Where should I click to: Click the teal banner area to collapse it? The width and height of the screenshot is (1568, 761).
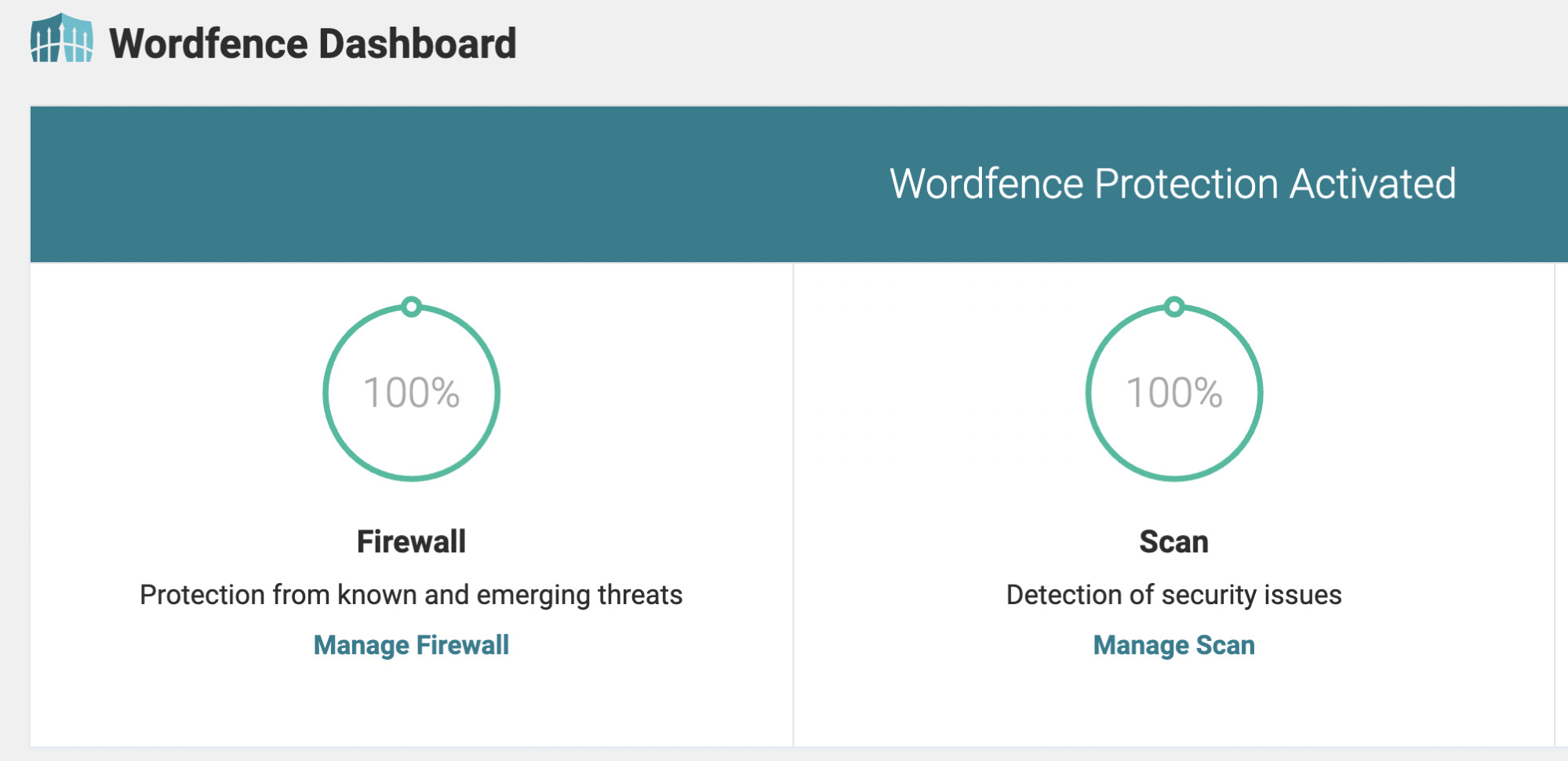pyautogui.click(x=392, y=183)
